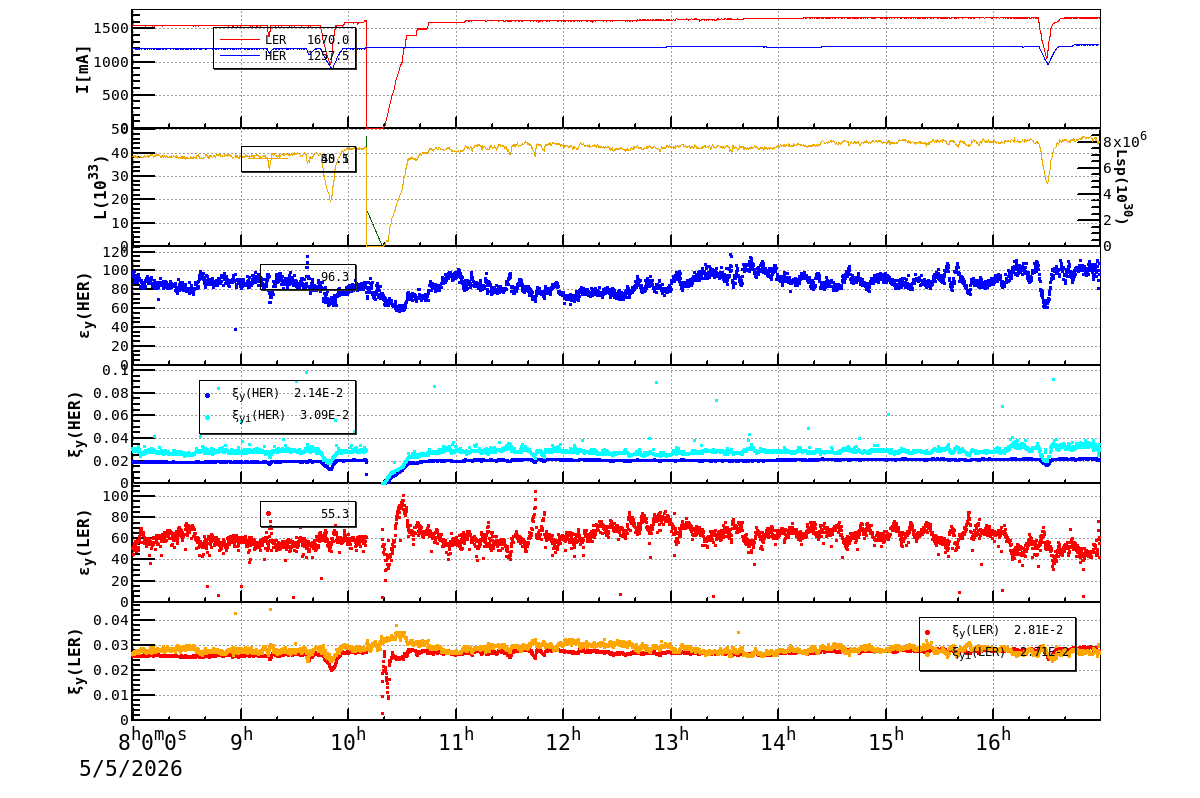The width and height of the screenshot is (1200, 798).
Task: Click the L(10^33) luminosity axis title
Action: tap(98, 188)
